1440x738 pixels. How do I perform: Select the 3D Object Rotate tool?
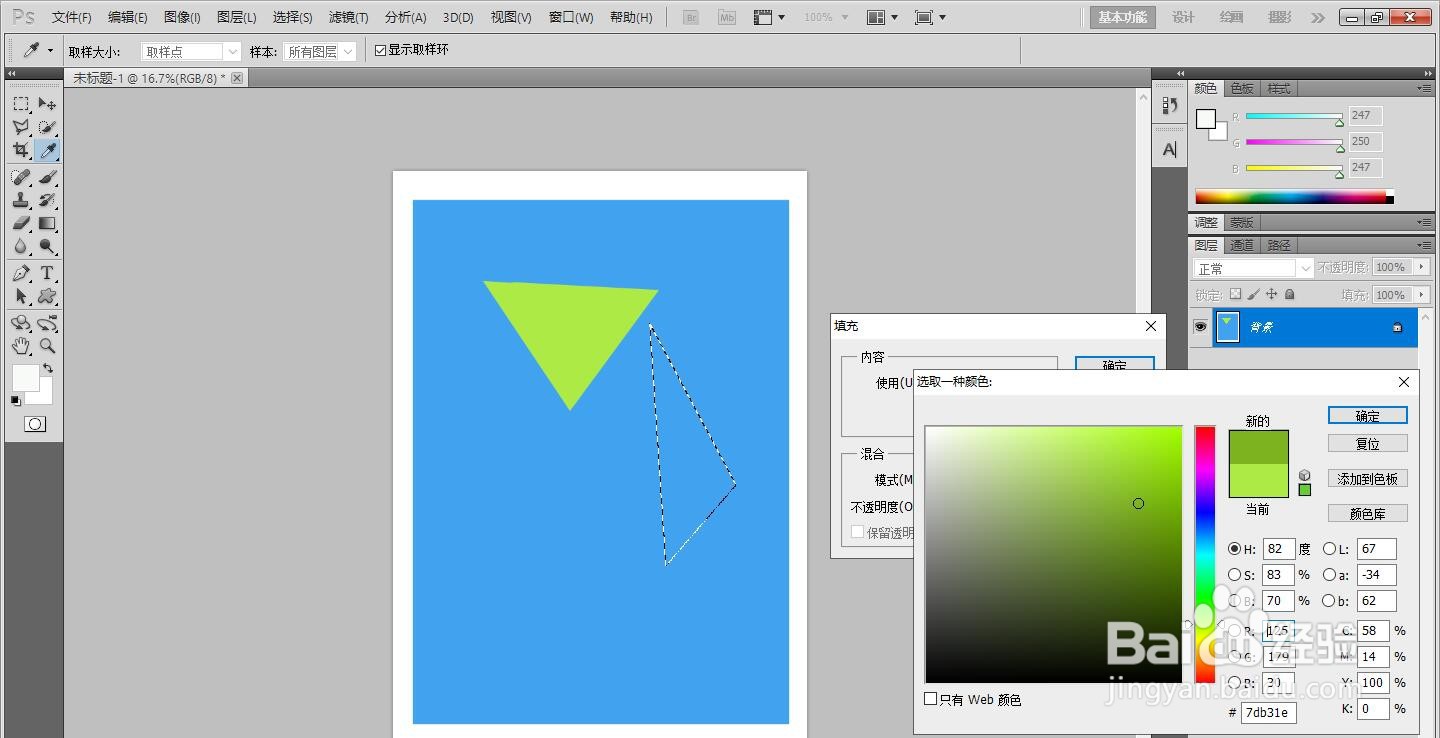pos(21,323)
